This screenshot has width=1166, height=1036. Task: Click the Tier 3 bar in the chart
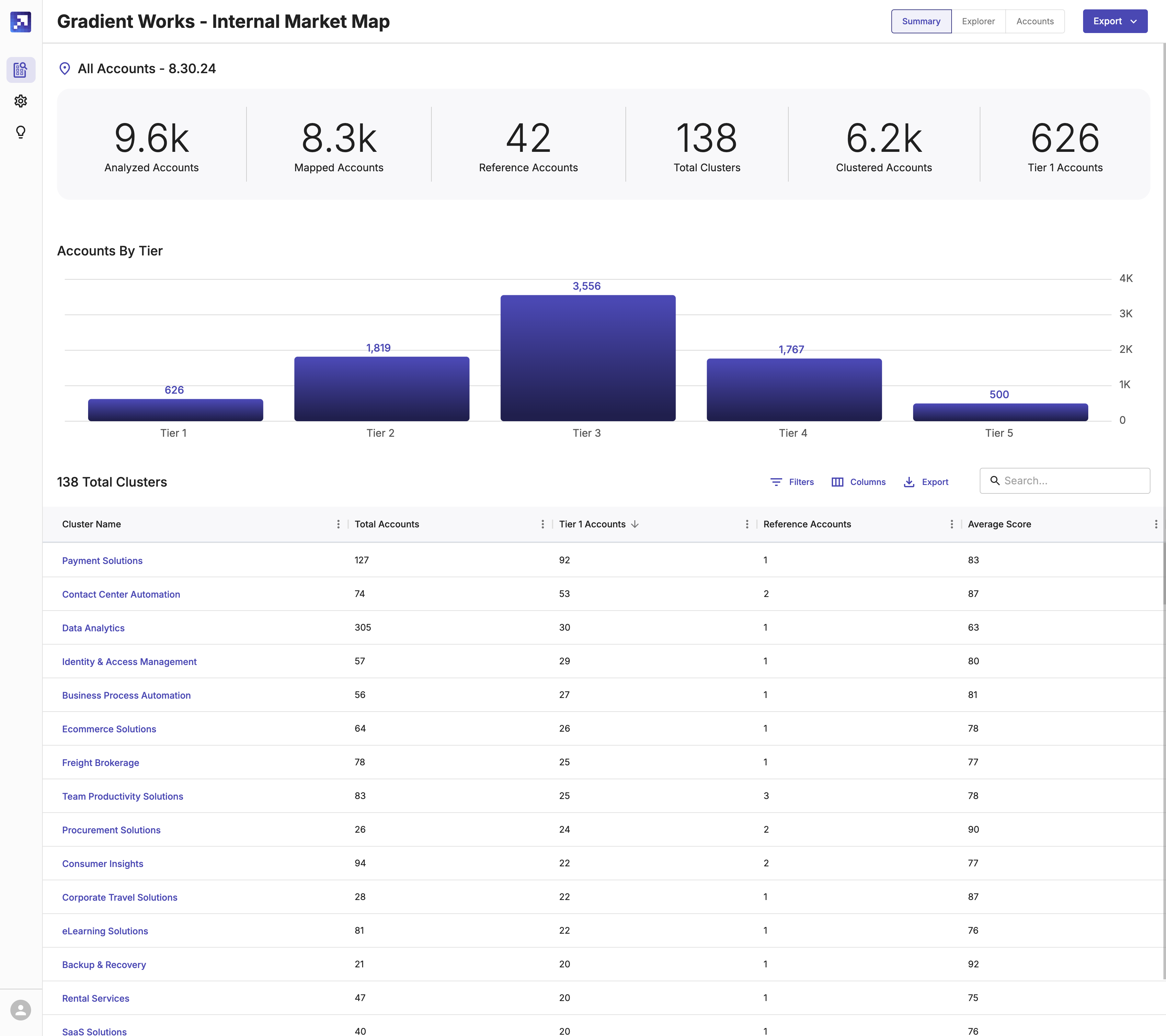[x=588, y=358]
